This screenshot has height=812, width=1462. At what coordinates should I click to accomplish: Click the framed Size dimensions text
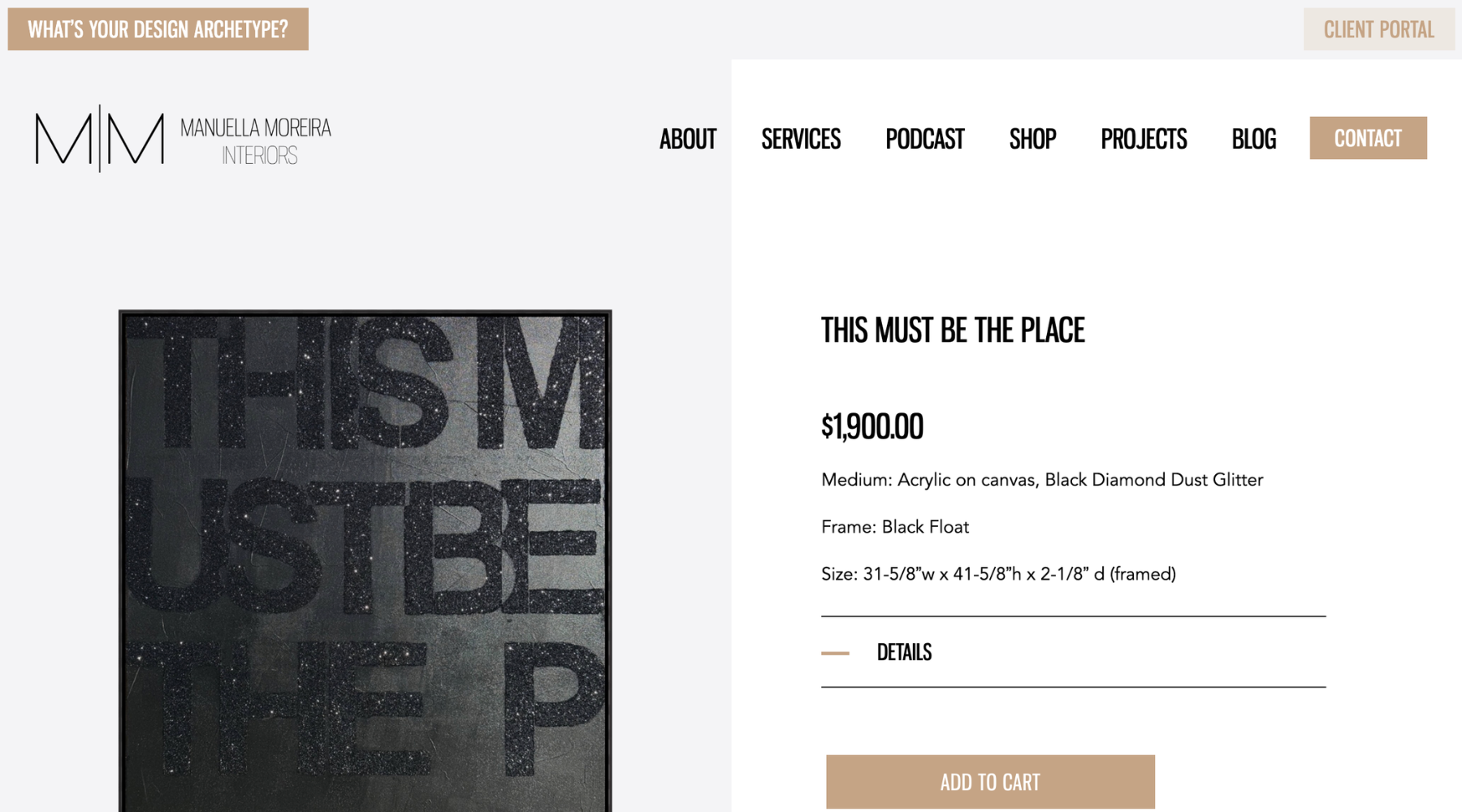(x=998, y=574)
